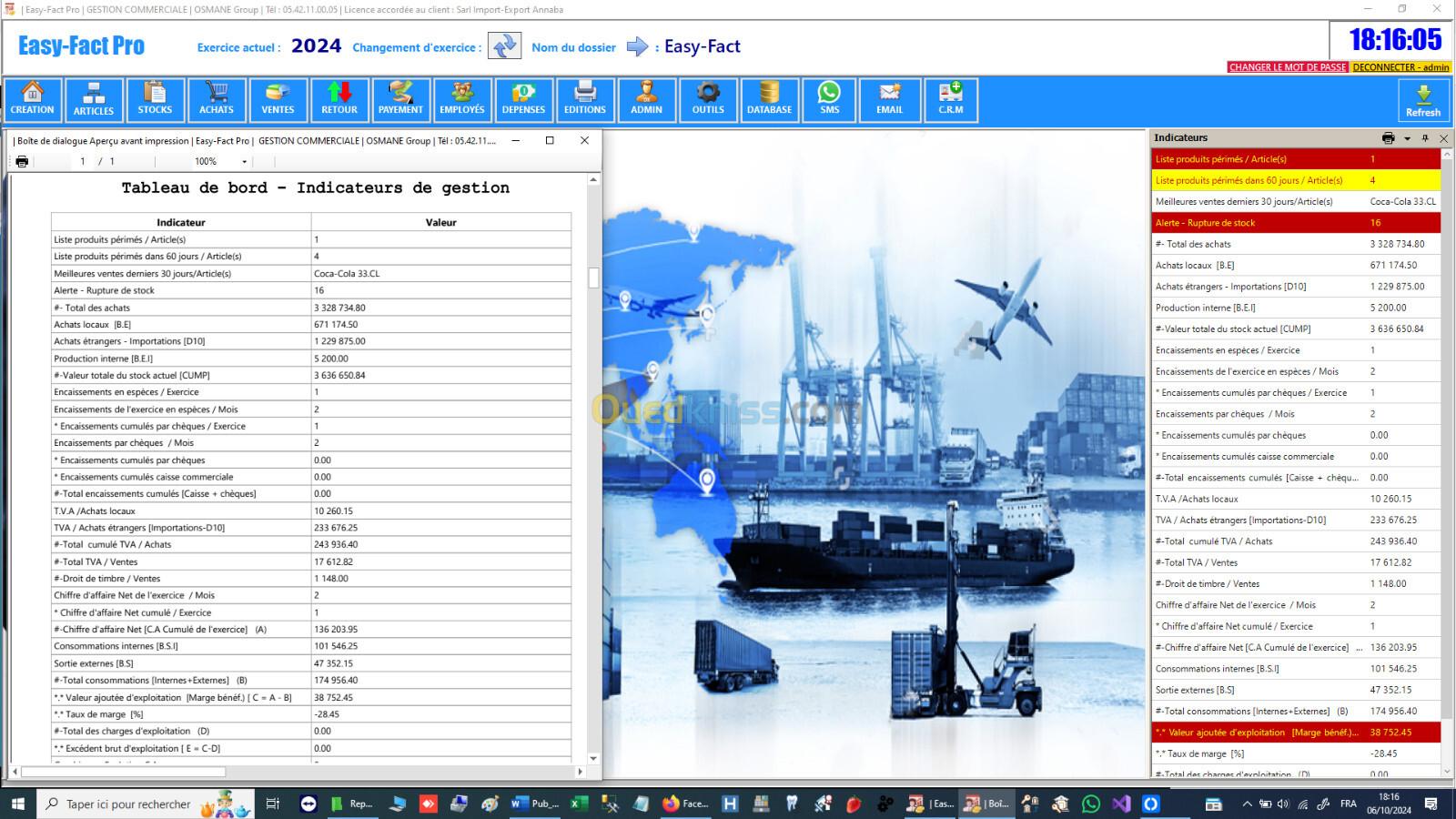Image resolution: width=1456 pixels, height=819 pixels.
Task: Open the PAYEMENT module
Action: pos(400,99)
